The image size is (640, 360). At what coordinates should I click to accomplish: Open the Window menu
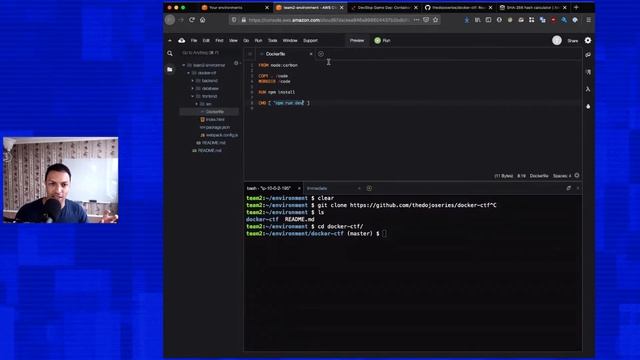click(290, 40)
